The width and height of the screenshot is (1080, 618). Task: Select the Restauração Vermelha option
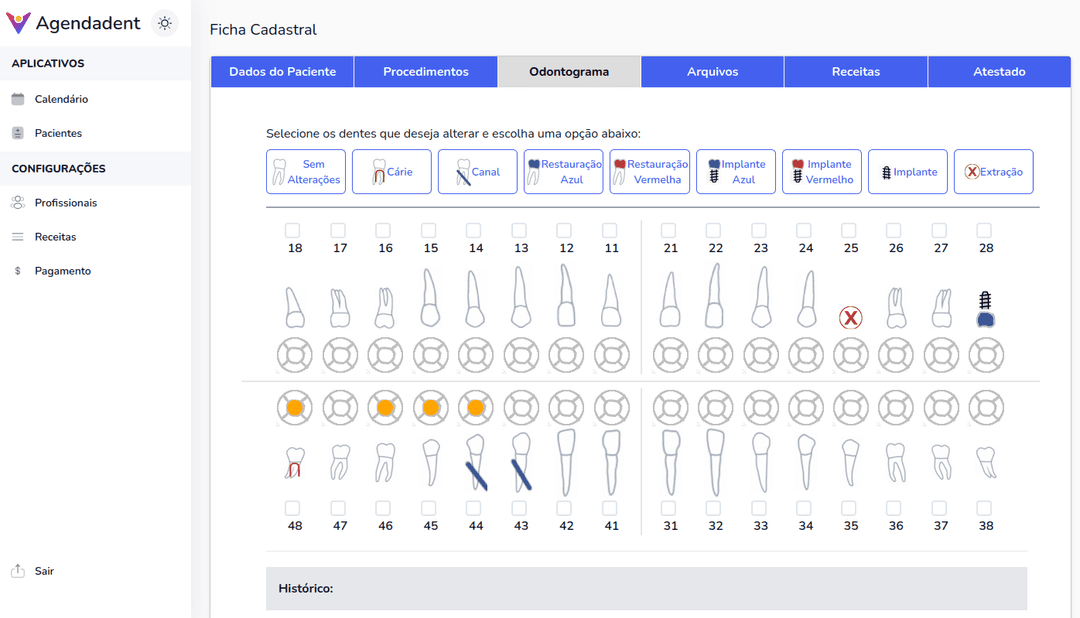pyautogui.click(x=650, y=171)
